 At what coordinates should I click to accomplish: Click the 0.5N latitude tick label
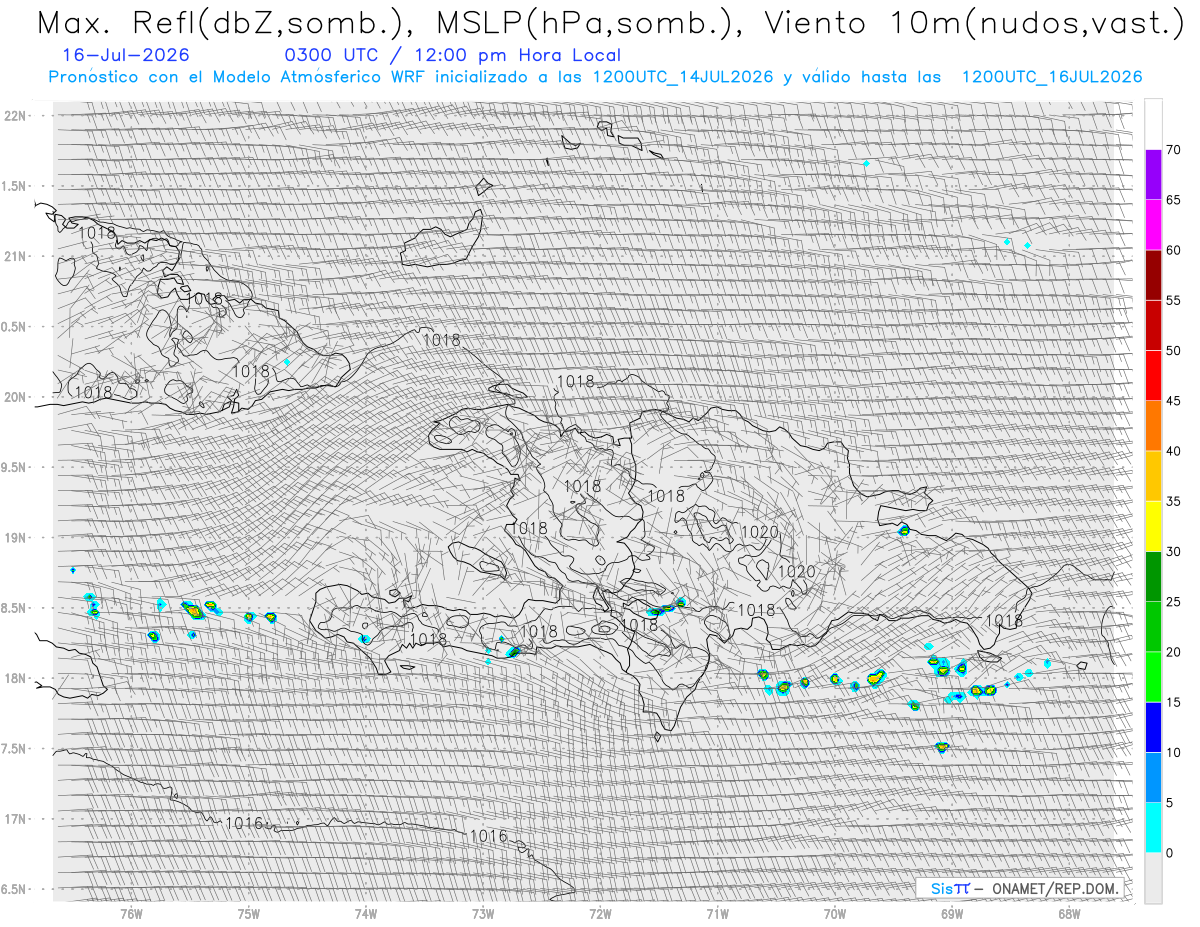click(15, 327)
